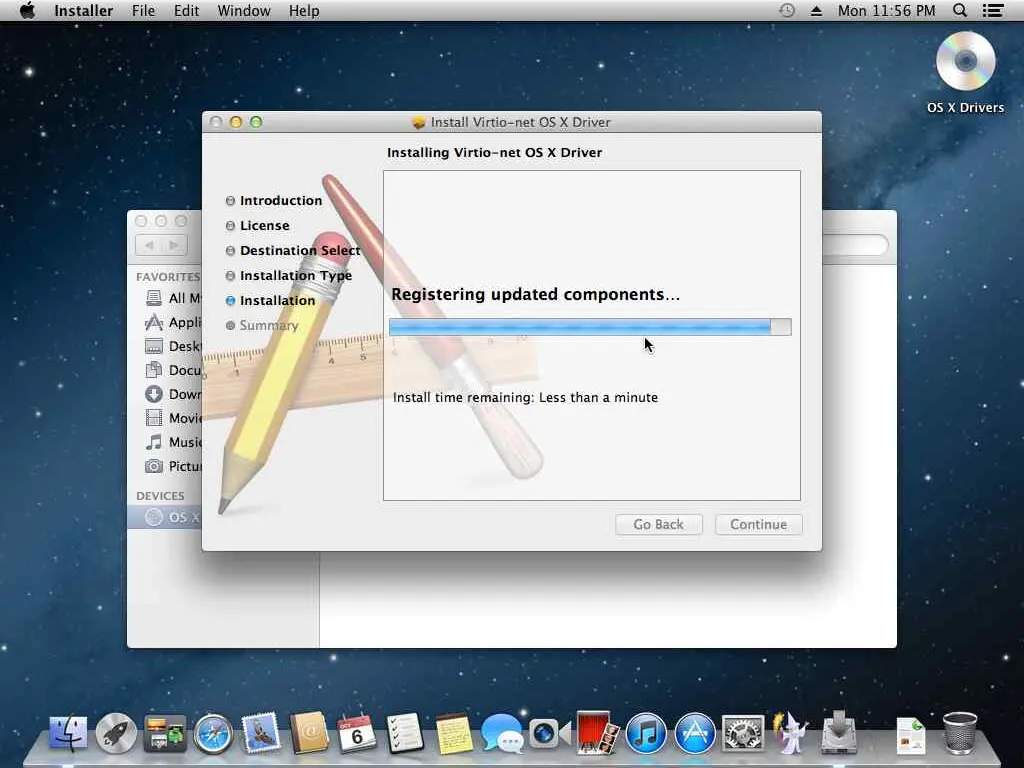
Task: Open Calendar icon showing 6
Action: (x=357, y=733)
